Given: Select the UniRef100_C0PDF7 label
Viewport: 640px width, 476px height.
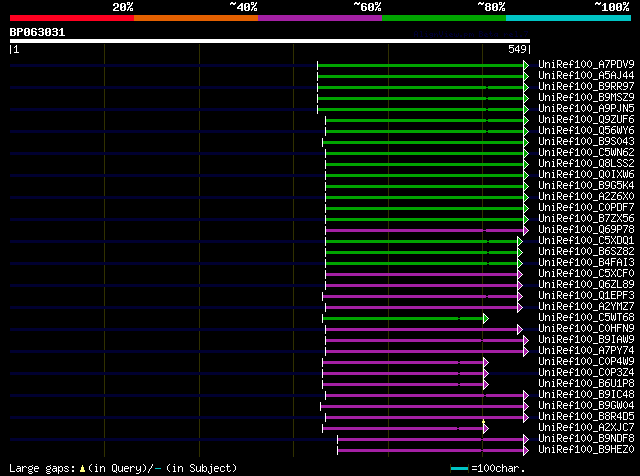Looking at the screenshot, I should click(x=586, y=208).
